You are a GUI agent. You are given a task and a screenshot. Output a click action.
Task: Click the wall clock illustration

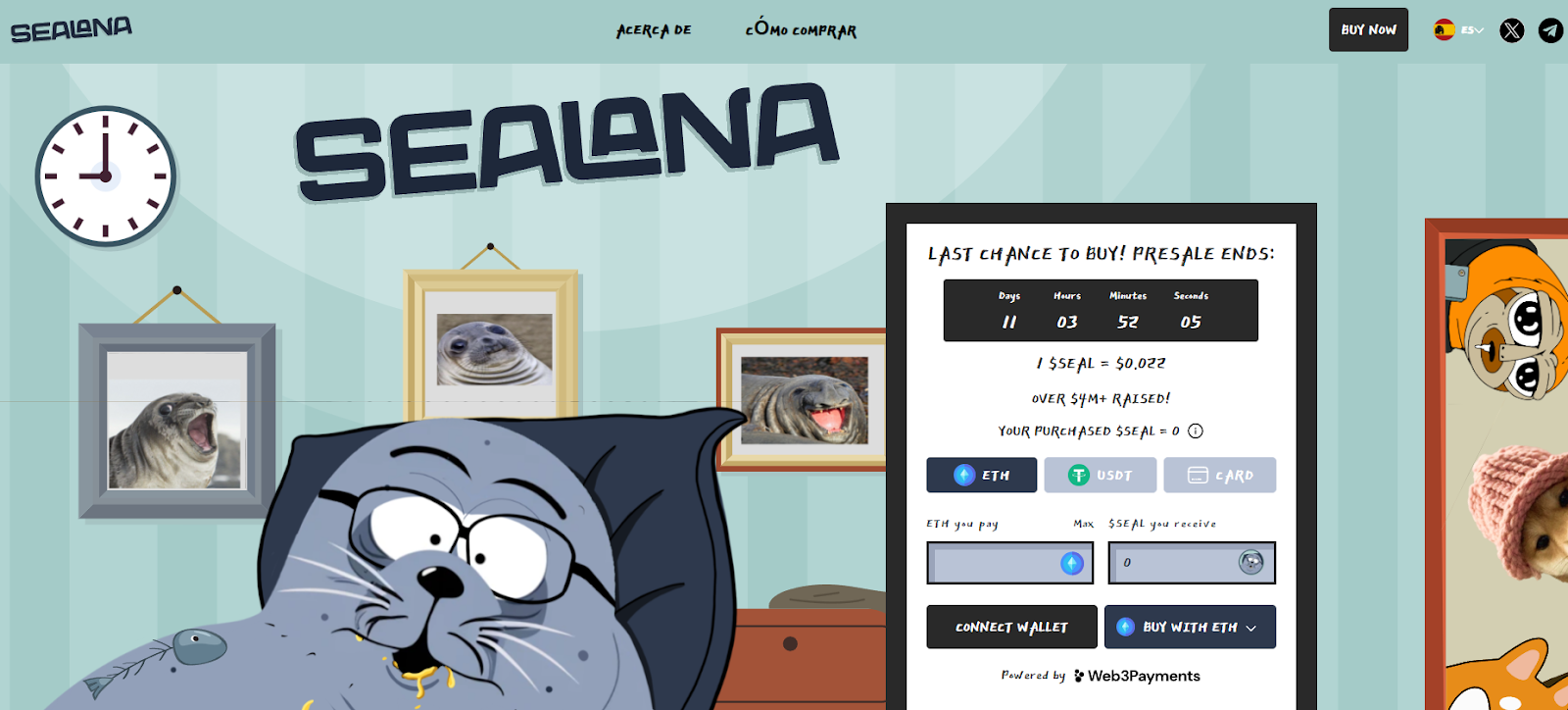pyautogui.click(x=106, y=177)
